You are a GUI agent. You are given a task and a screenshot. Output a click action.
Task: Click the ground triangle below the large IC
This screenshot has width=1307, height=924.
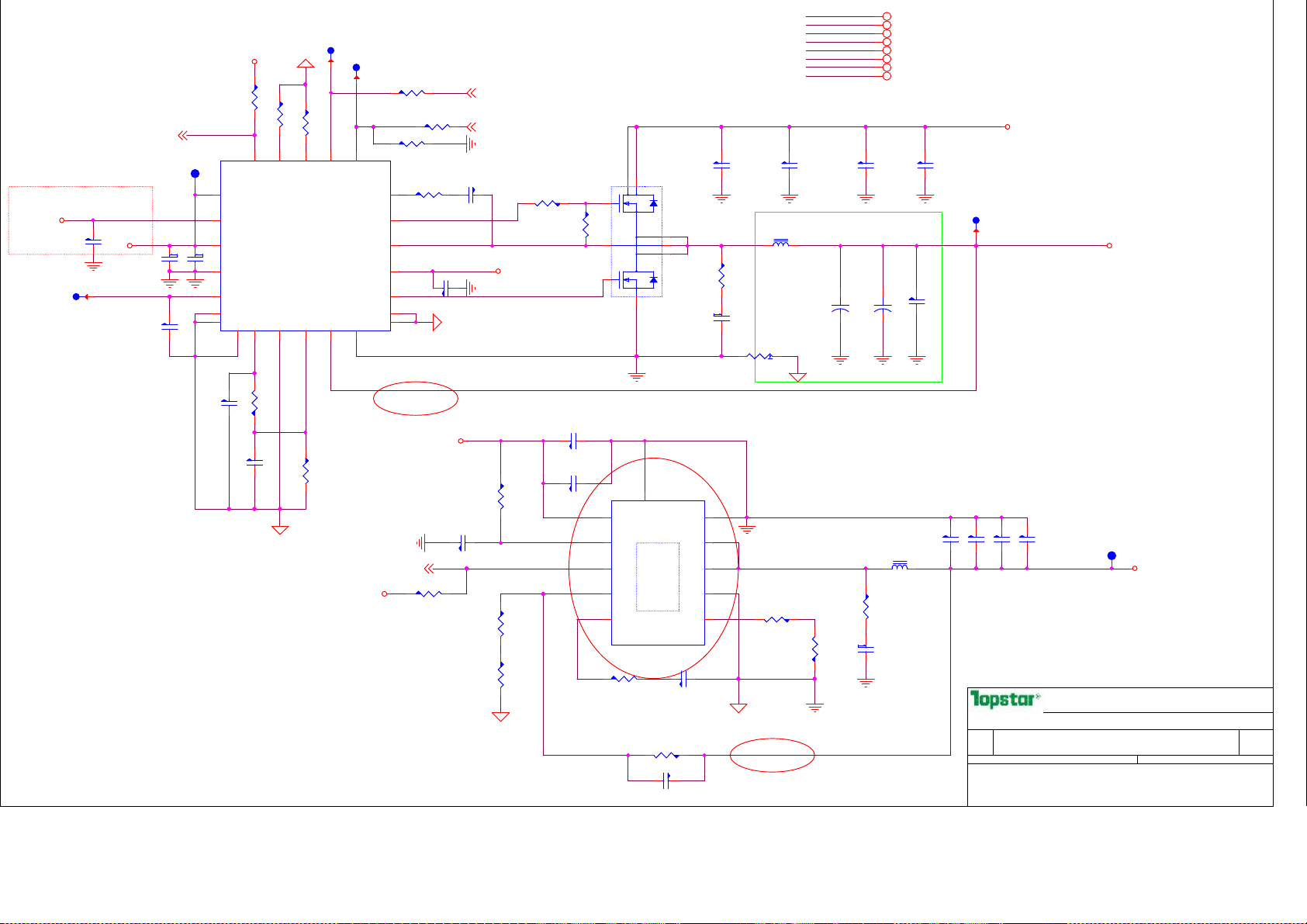coord(280,530)
